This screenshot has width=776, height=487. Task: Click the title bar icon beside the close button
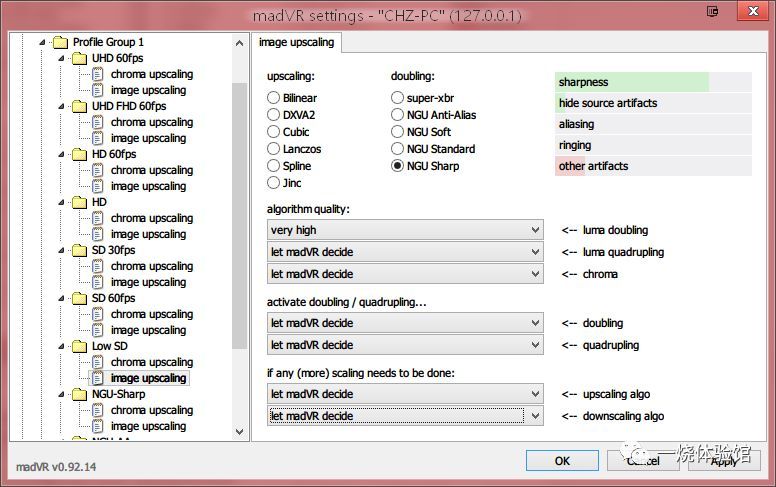712,11
